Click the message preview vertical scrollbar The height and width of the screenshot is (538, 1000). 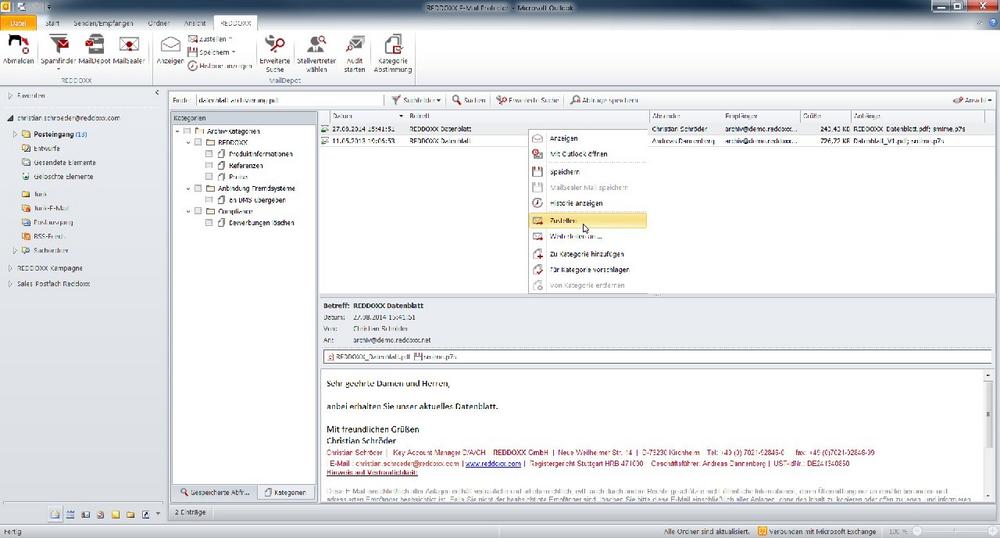pos(988,435)
